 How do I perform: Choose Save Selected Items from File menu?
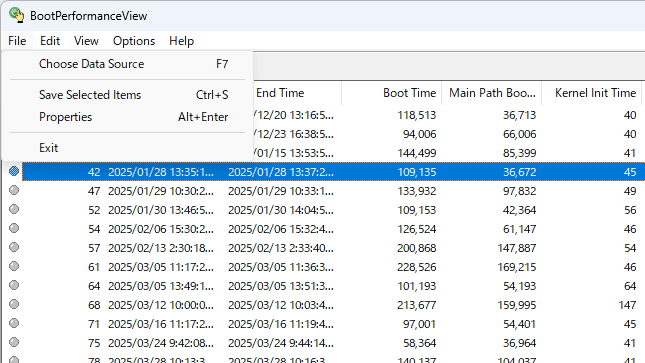click(x=128, y=95)
